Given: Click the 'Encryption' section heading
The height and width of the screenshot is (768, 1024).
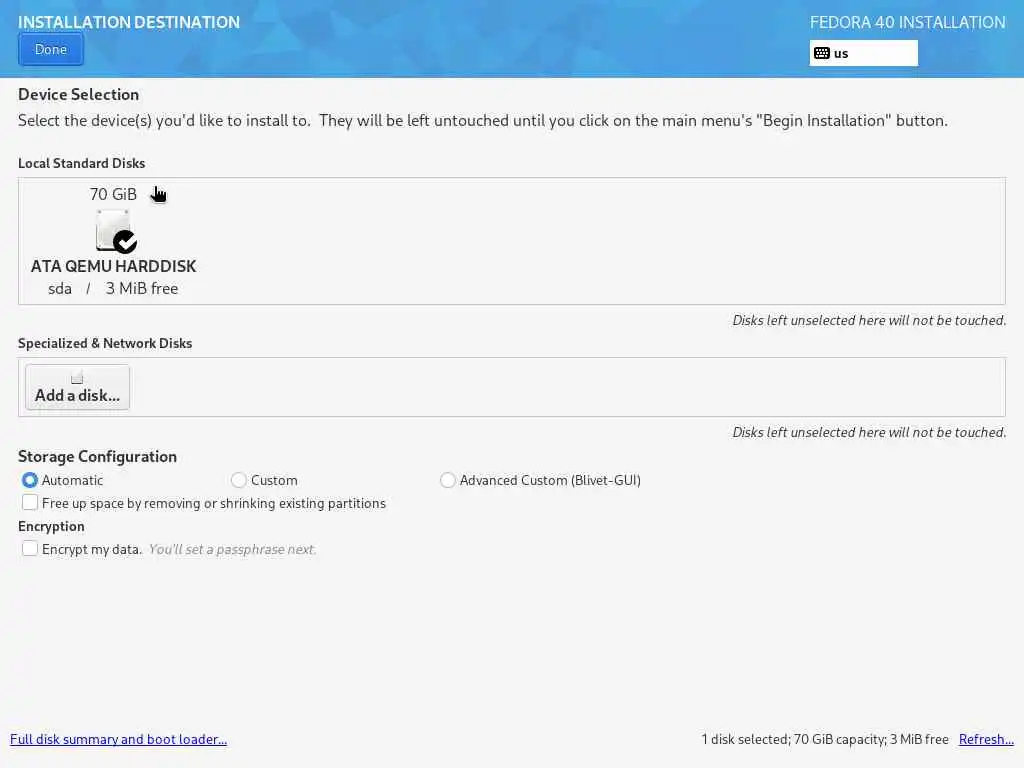Looking at the screenshot, I should (51, 526).
